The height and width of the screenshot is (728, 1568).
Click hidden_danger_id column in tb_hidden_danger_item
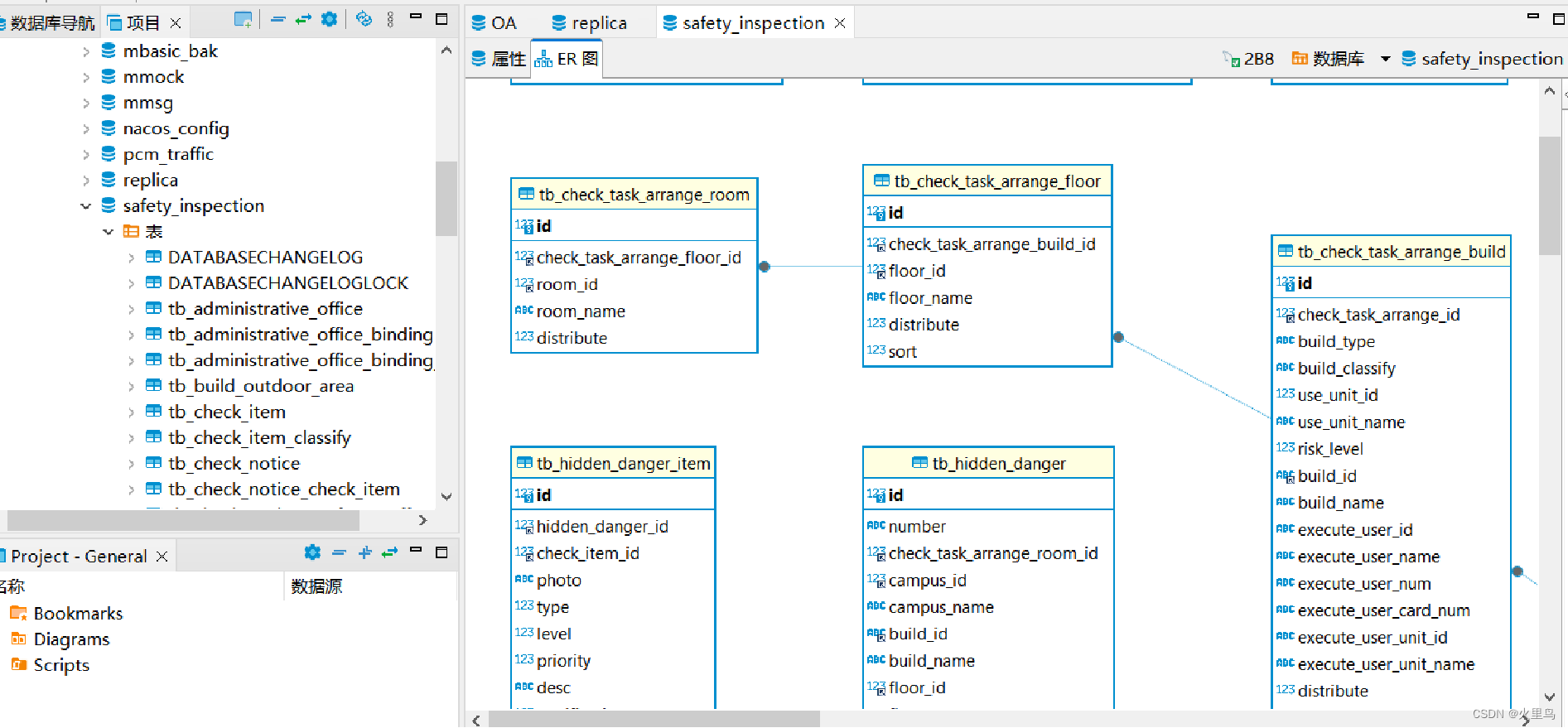(x=602, y=527)
